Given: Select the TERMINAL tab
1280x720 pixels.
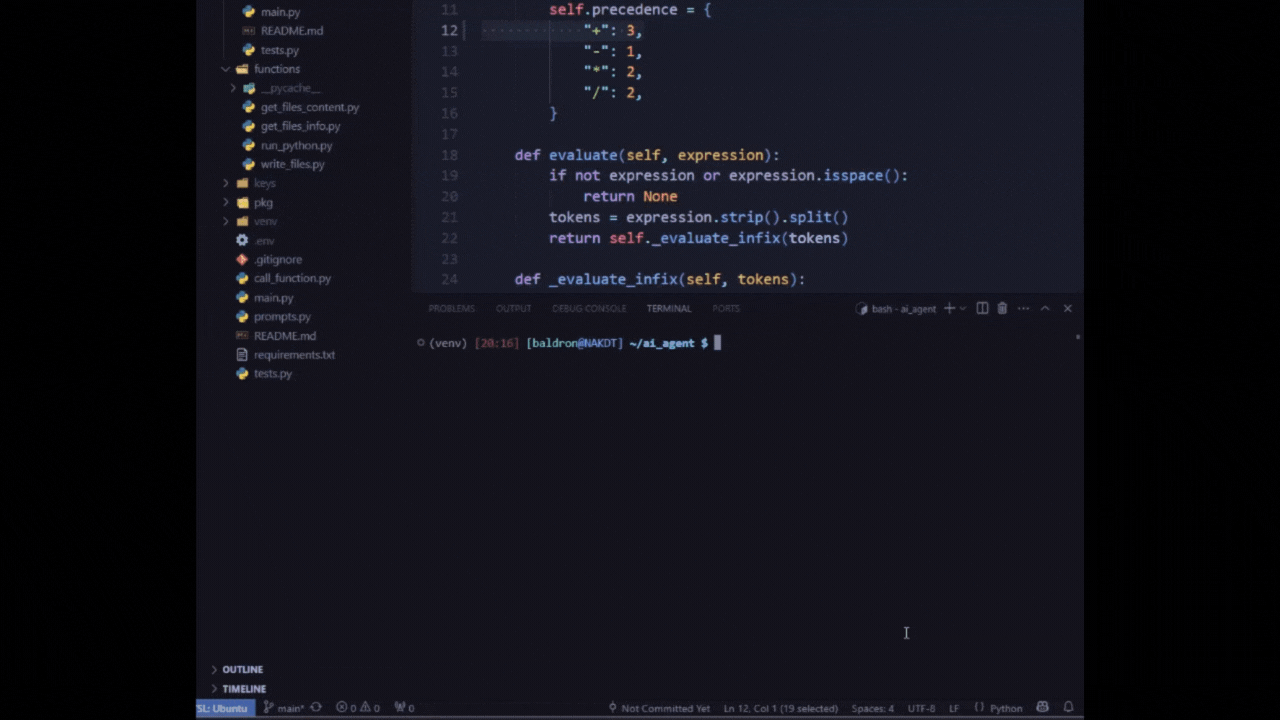Looking at the screenshot, I should pos(669,308).
